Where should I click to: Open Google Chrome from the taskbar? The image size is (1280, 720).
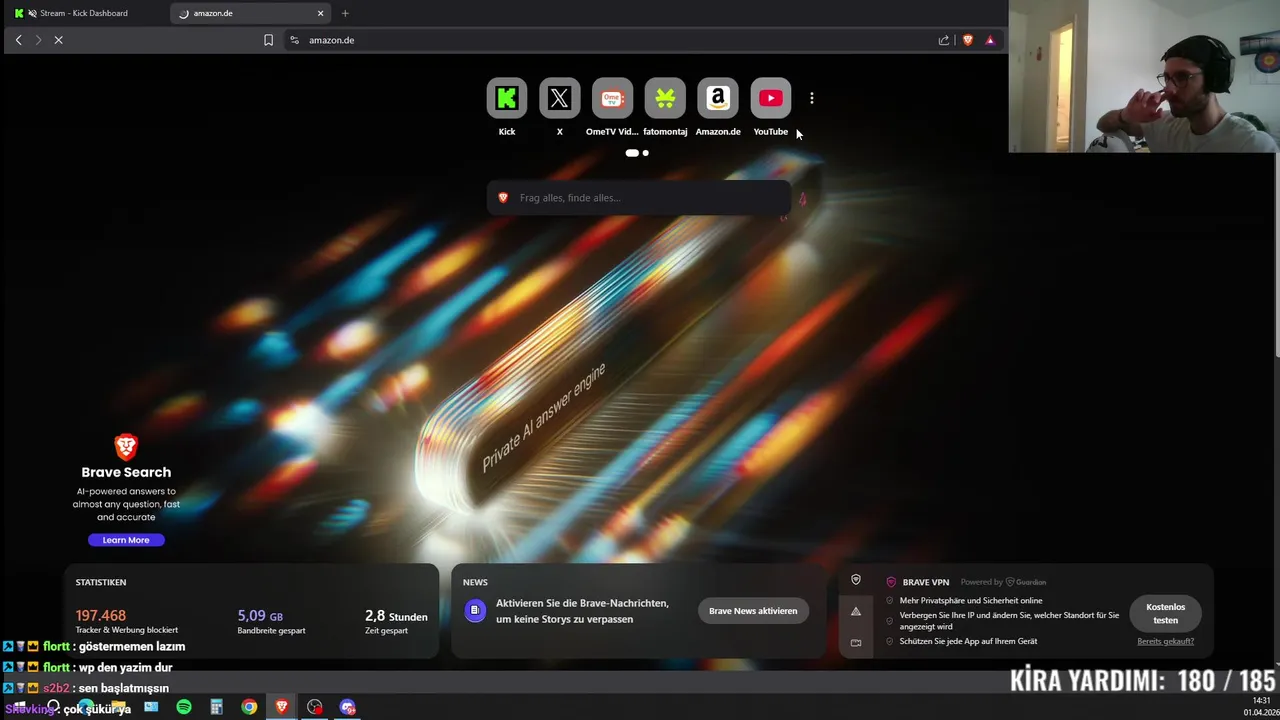249,707
